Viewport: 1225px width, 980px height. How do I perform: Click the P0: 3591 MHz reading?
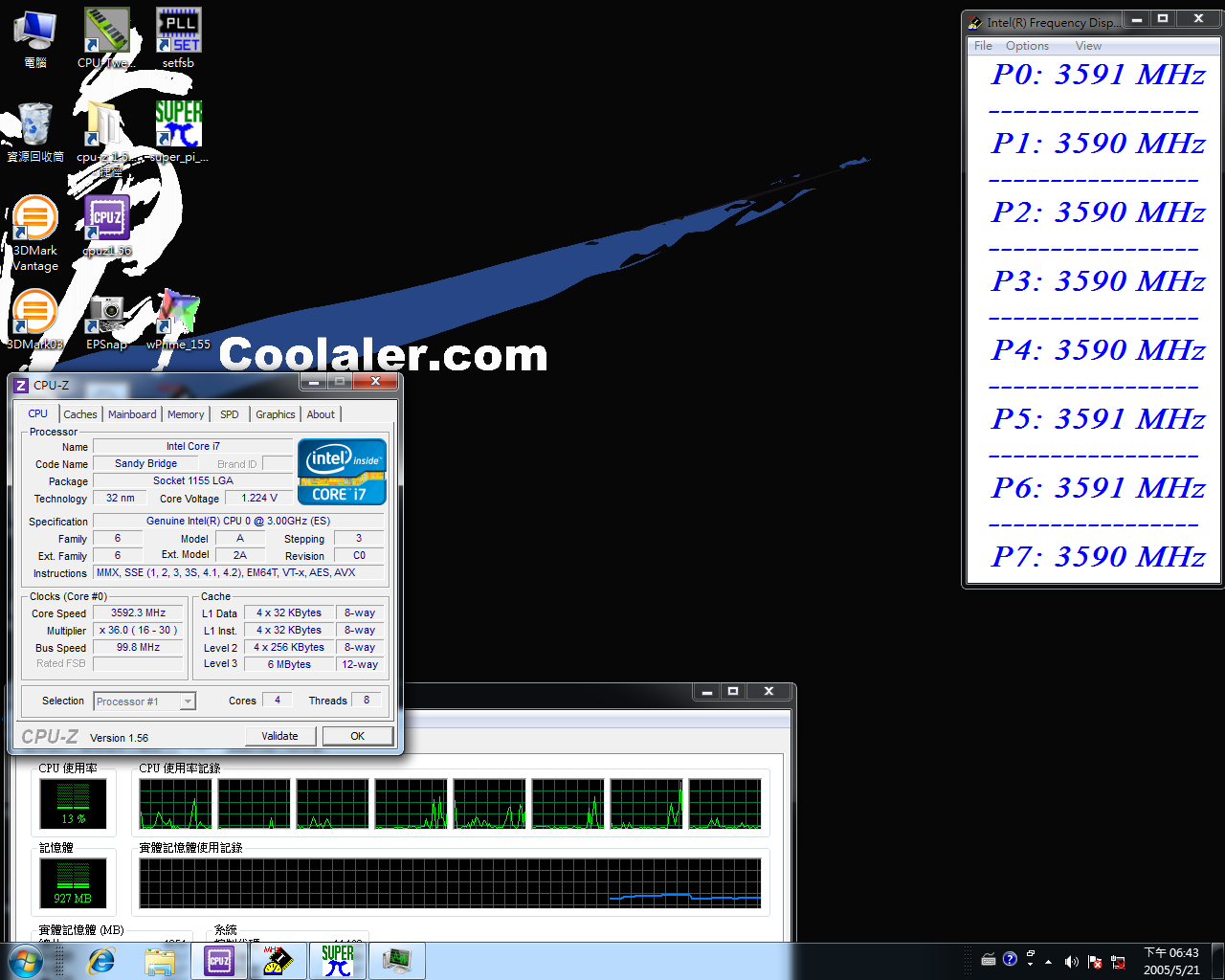pyautogui.click(x=1098, y=75)
